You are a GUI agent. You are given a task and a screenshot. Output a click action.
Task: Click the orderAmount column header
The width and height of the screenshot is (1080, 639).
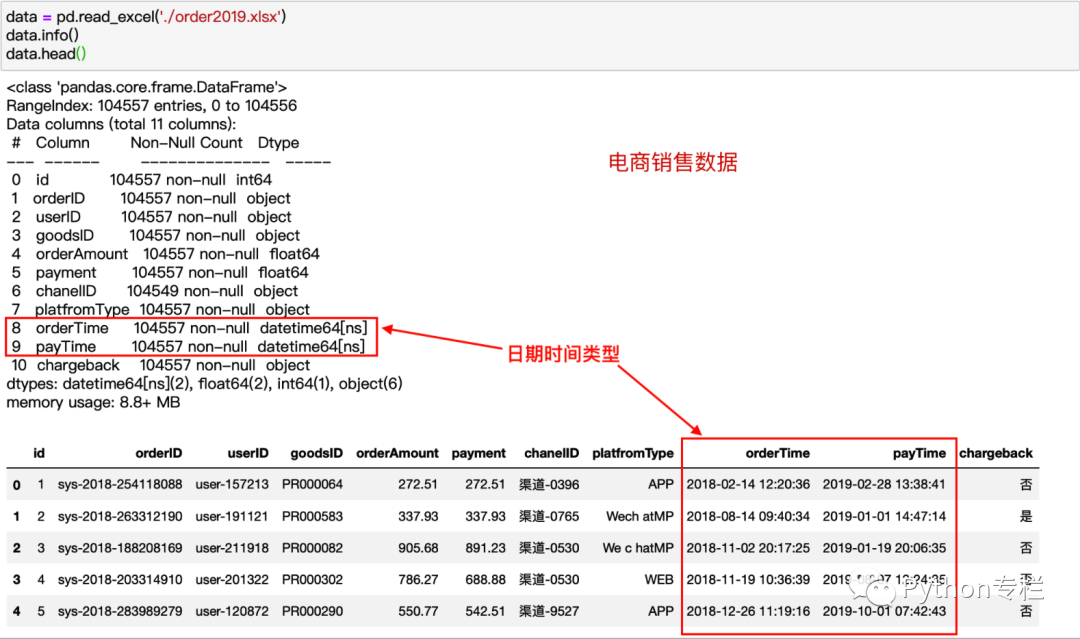[x=397, y=453]
